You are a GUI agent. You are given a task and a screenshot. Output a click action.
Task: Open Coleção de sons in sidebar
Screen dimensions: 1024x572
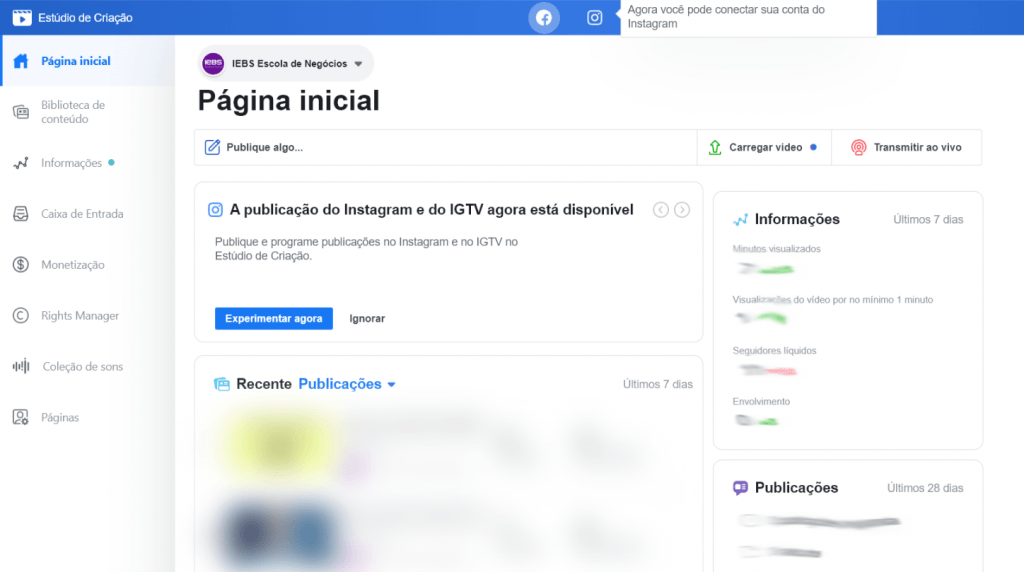[88, 366]
